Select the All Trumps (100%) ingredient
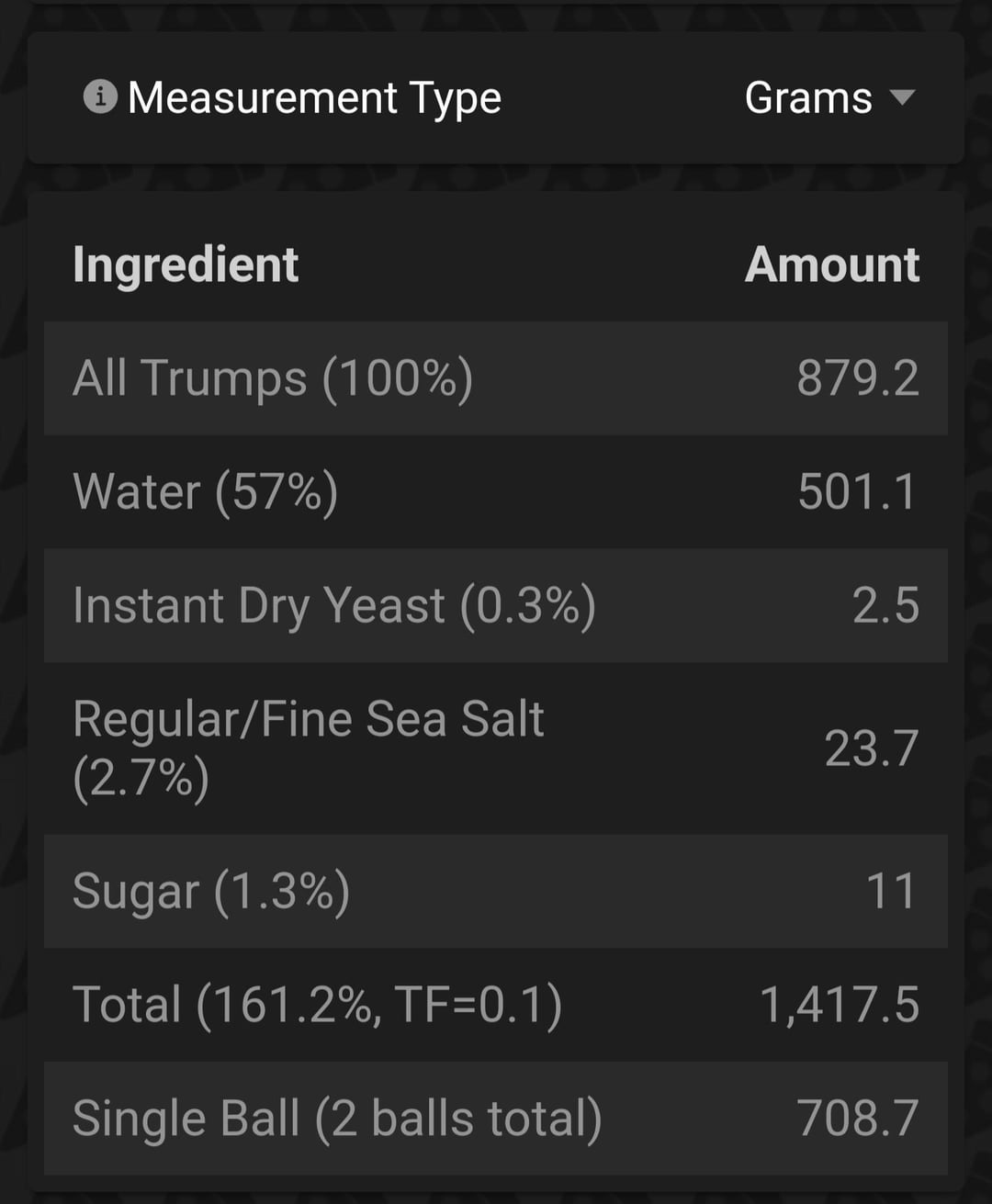992x1204 pixels. [273, 378]
